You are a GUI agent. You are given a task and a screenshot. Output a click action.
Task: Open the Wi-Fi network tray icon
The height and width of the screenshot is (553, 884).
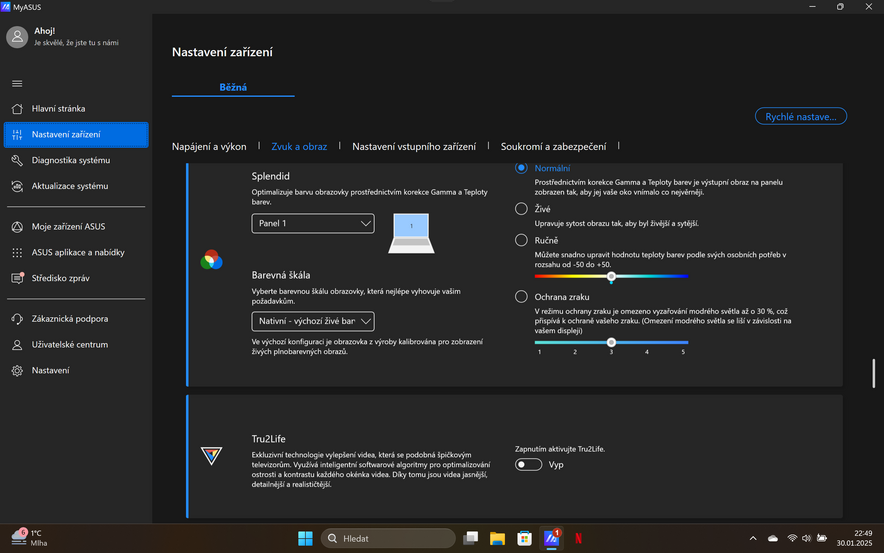point(792,538)
